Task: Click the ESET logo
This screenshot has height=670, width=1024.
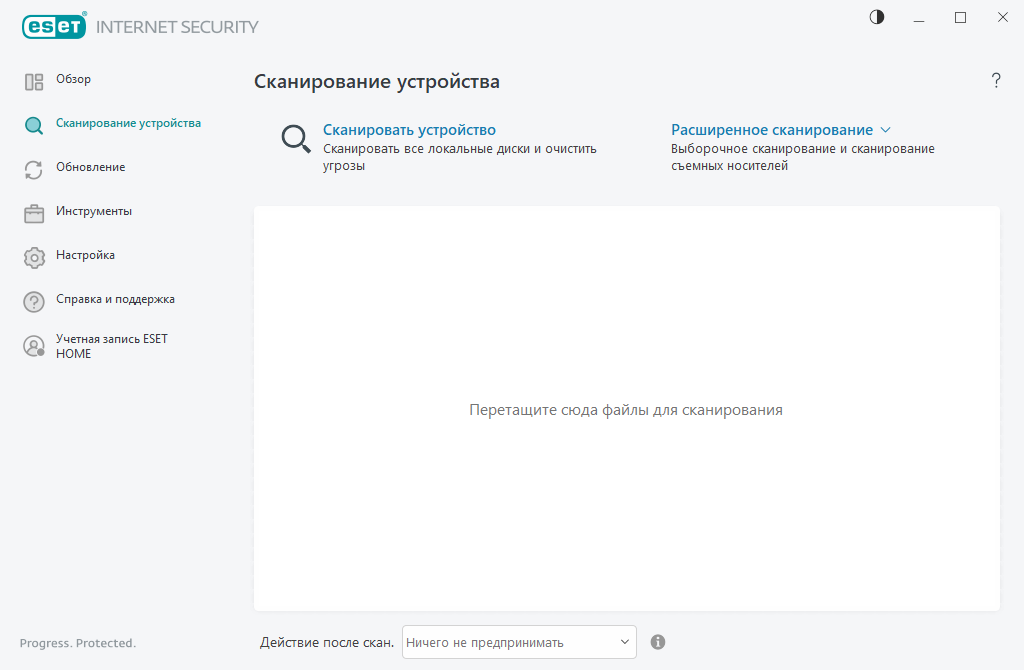Action: [x=54, y=26]
